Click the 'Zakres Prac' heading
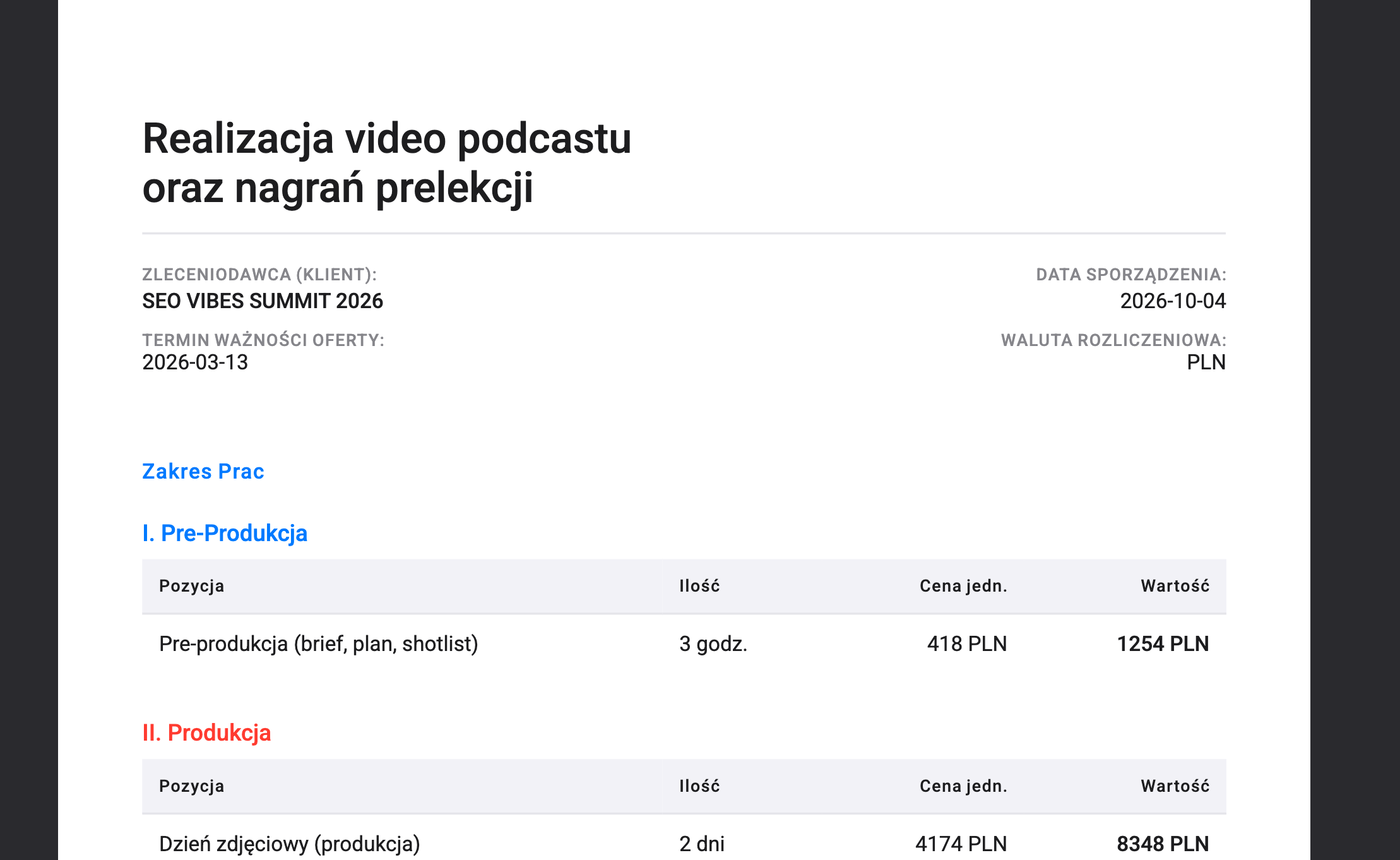 (203, 471)
